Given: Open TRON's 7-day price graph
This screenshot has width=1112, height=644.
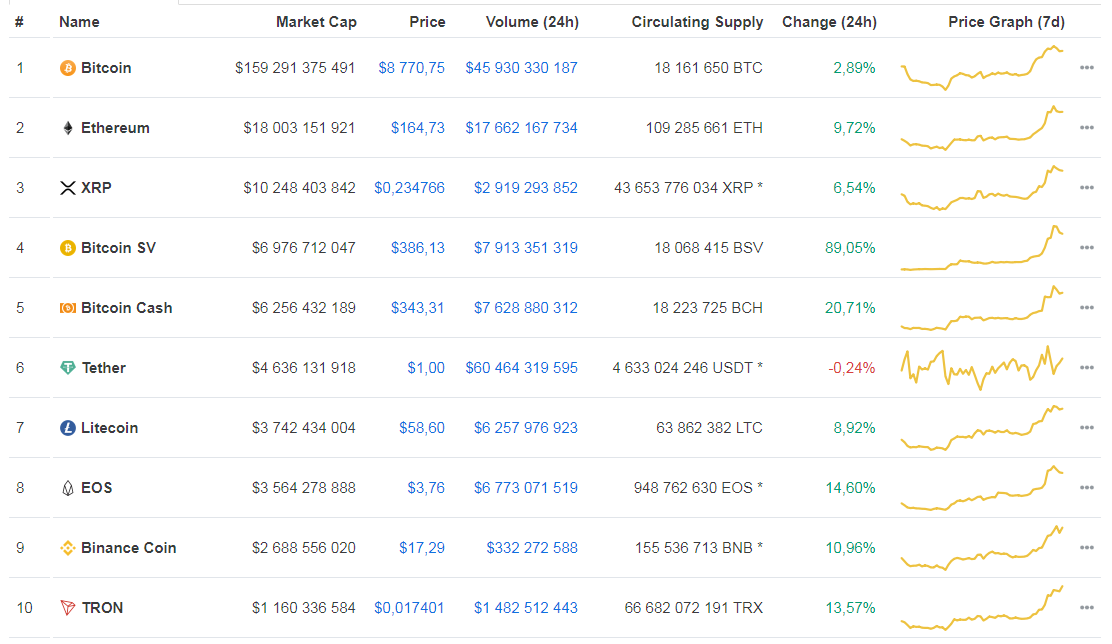Looking at the screenshot, I should tap(982, 608).
